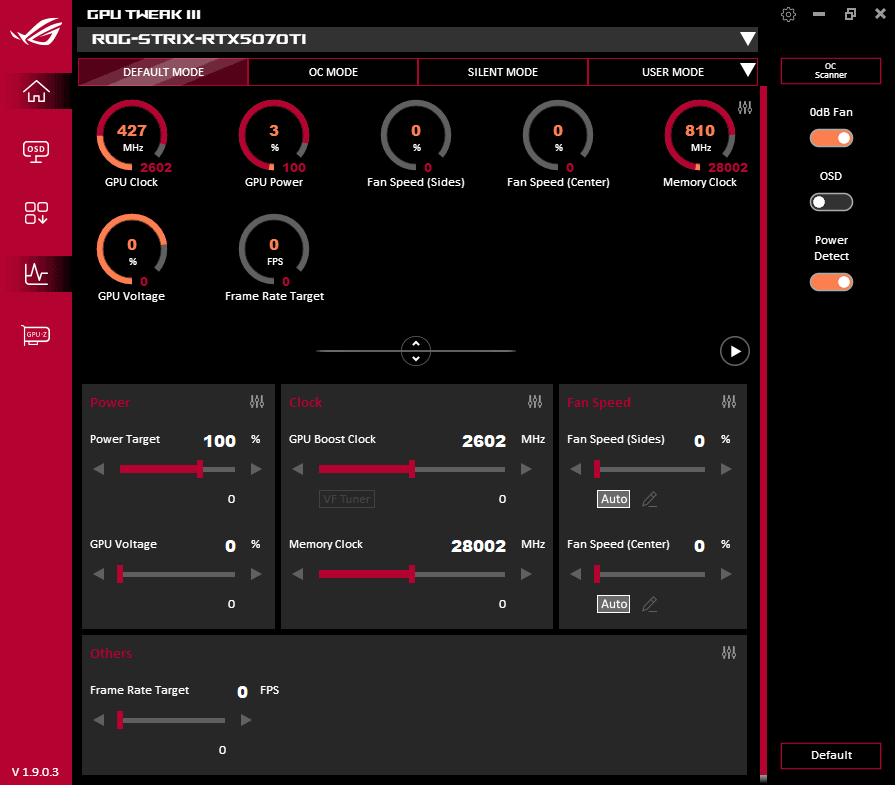The height and width of the screenshot is (785, 895).
Task: Select the Silent Mode tab
Action: pos(503,72)
